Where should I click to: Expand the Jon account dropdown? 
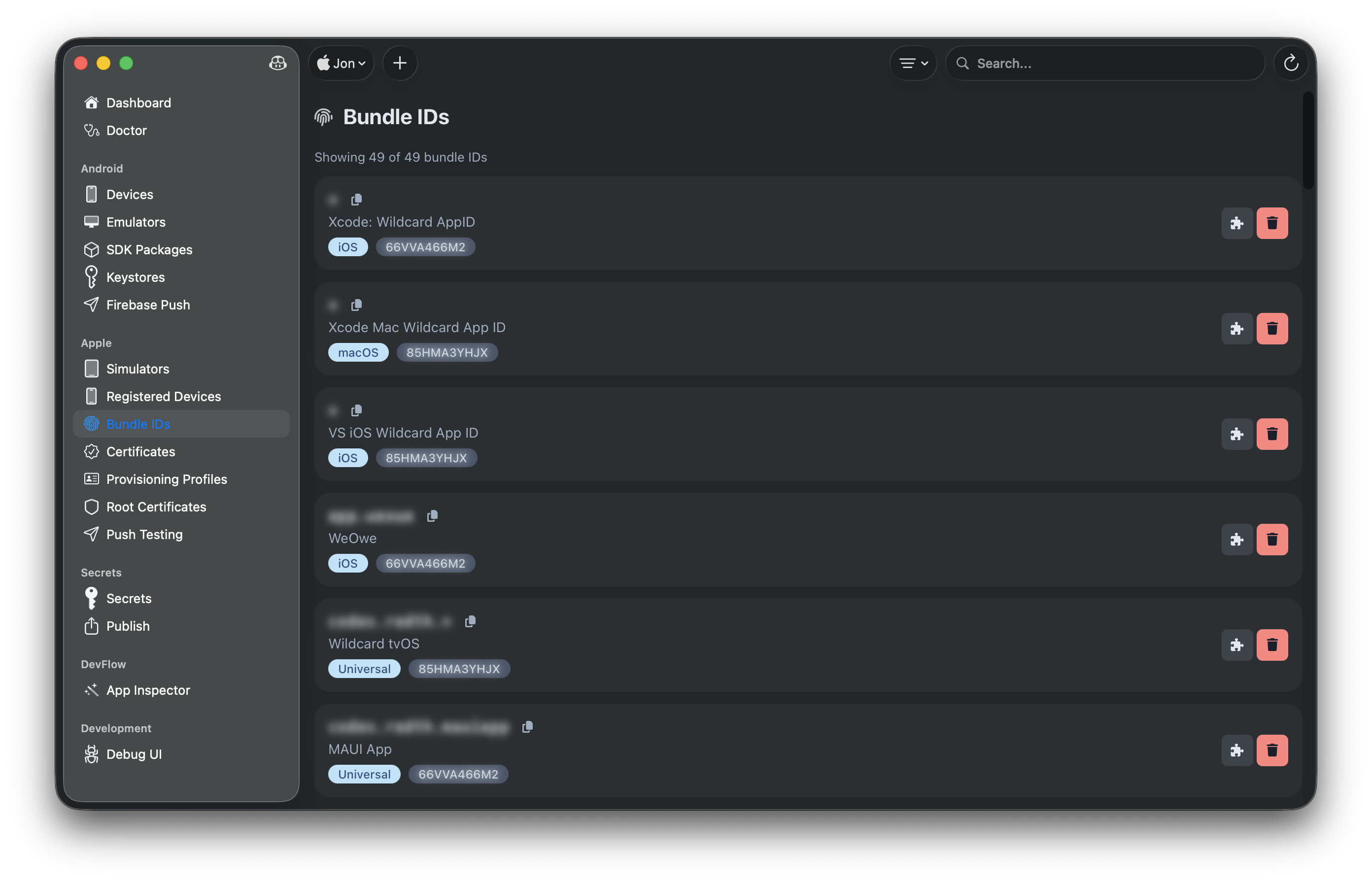[341, 63]
